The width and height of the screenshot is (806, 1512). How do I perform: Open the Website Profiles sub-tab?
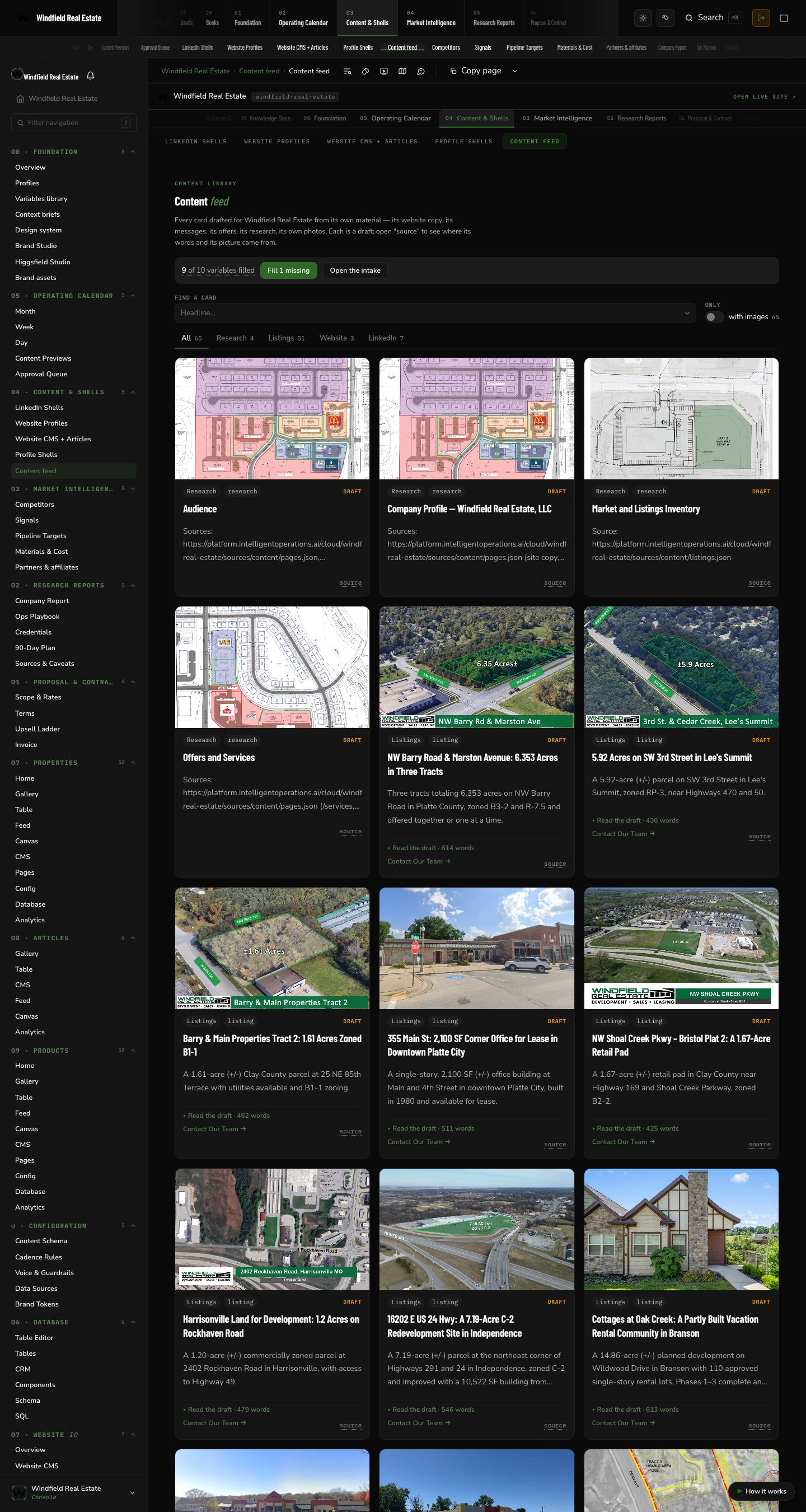point(277,142)
